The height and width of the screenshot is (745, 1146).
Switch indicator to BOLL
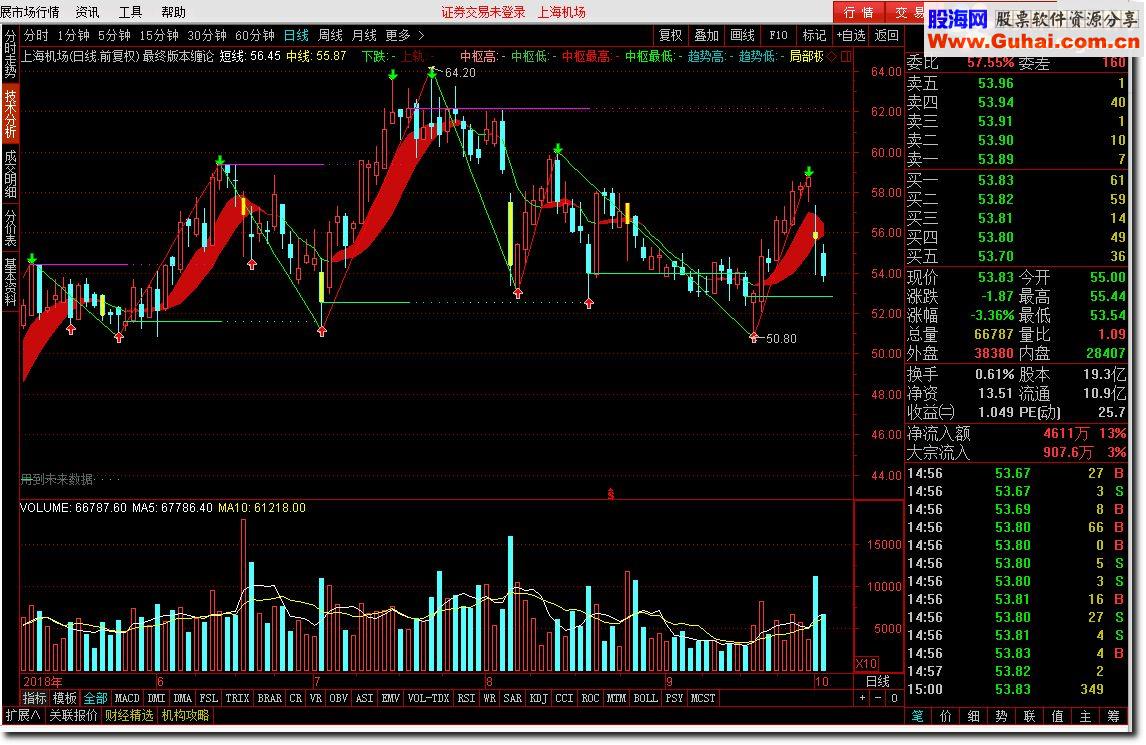pyautogui.click(x=645, y=698)
